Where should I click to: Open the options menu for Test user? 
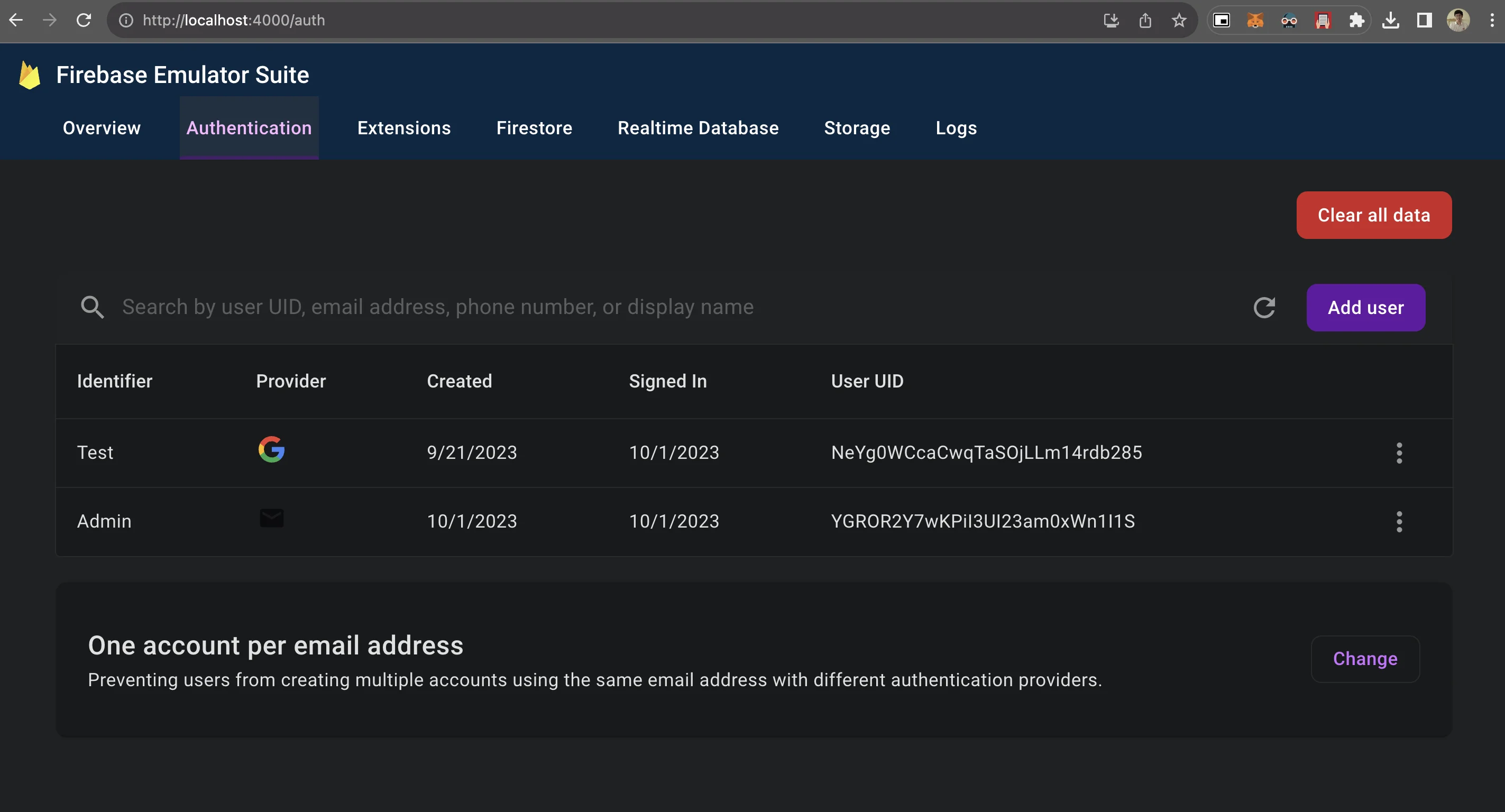(x=1399, y=453)
